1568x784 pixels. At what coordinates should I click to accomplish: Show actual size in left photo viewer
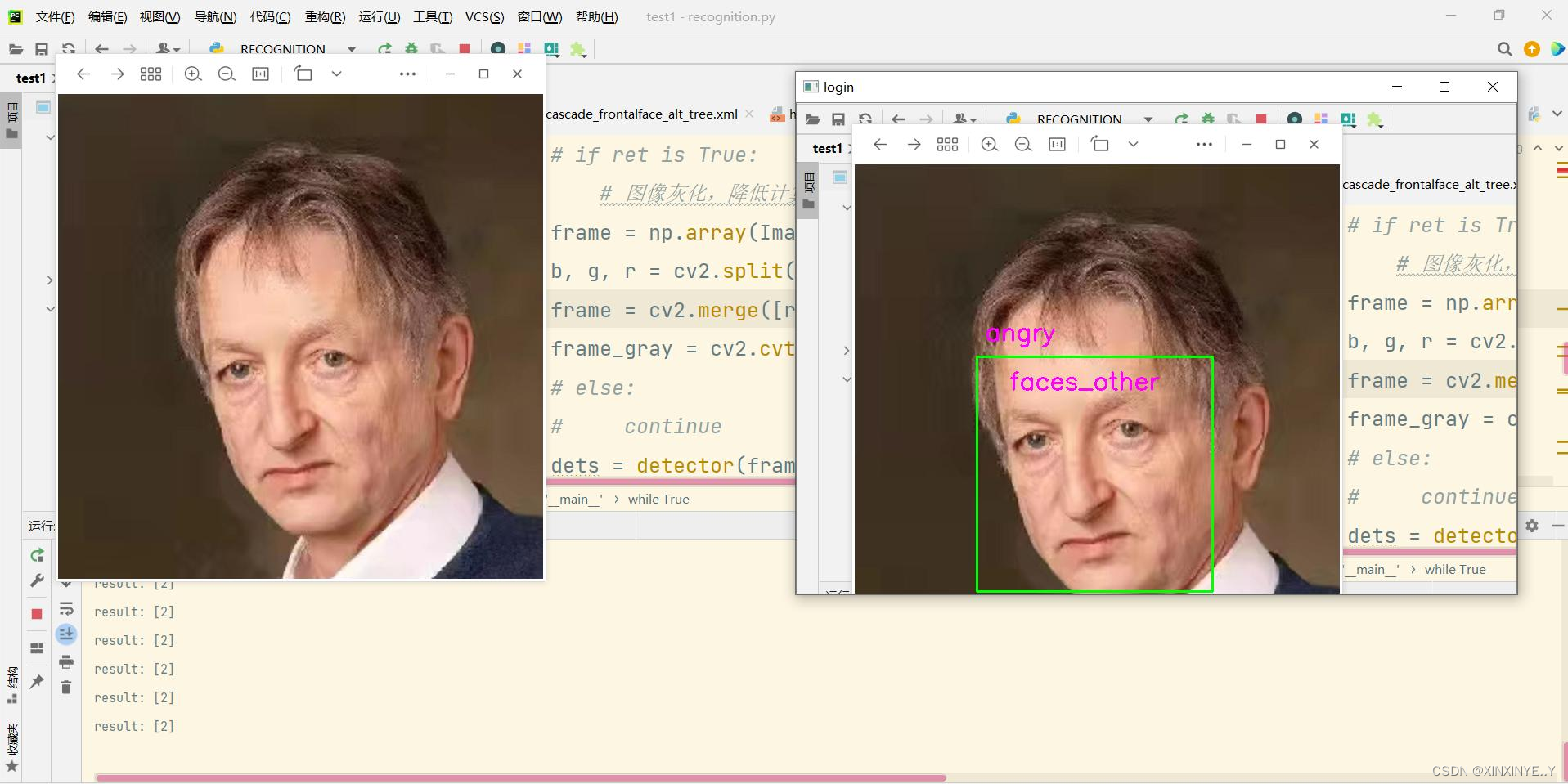(x=261, y=74)
